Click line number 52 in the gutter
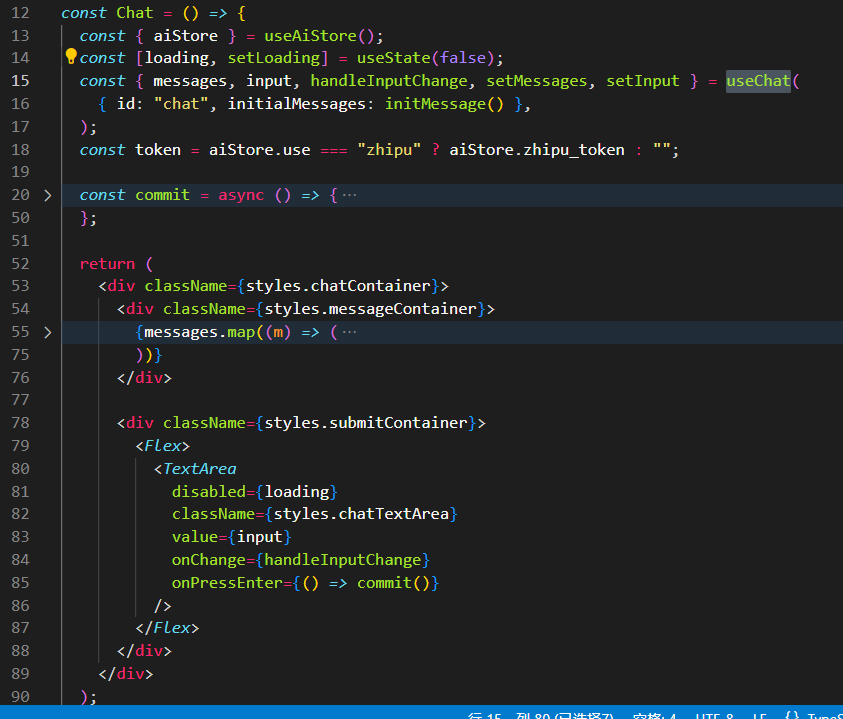The height and width of the screenshot is (719, 843). coord(20,264)
